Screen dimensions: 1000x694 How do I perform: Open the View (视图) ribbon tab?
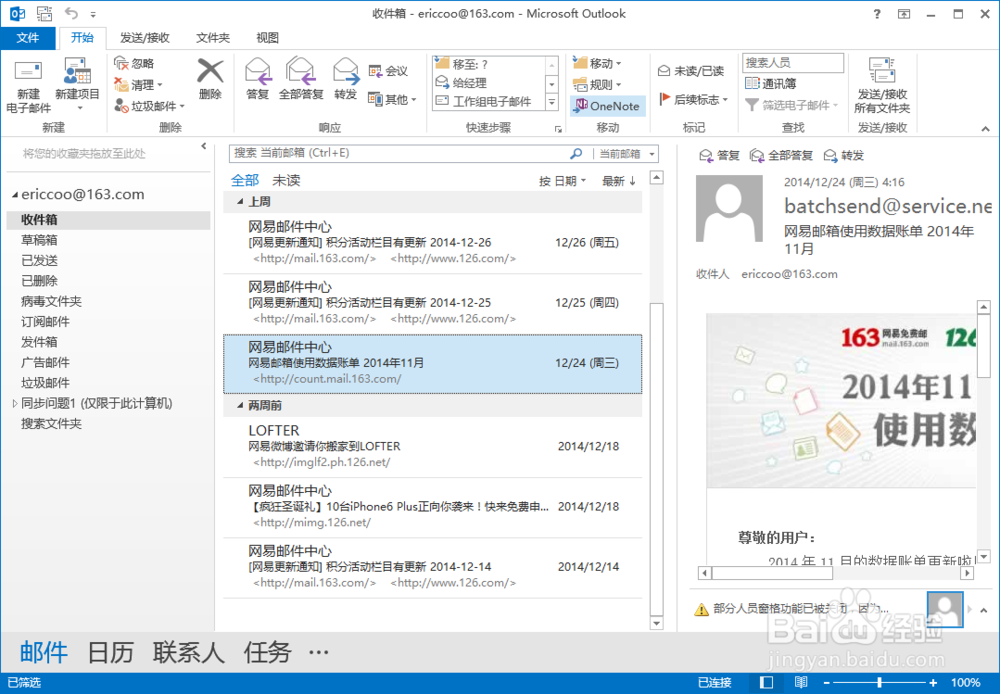[267, 38]
